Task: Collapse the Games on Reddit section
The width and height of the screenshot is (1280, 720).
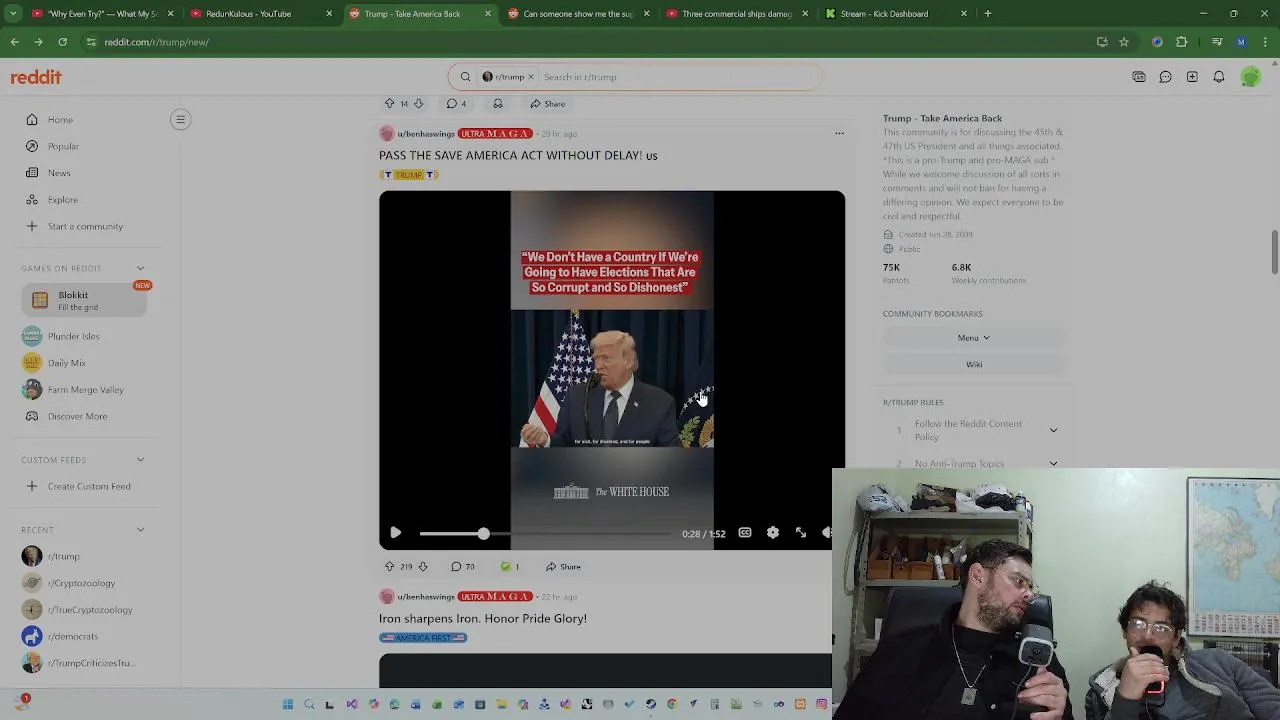Action: tap(140, 268)
